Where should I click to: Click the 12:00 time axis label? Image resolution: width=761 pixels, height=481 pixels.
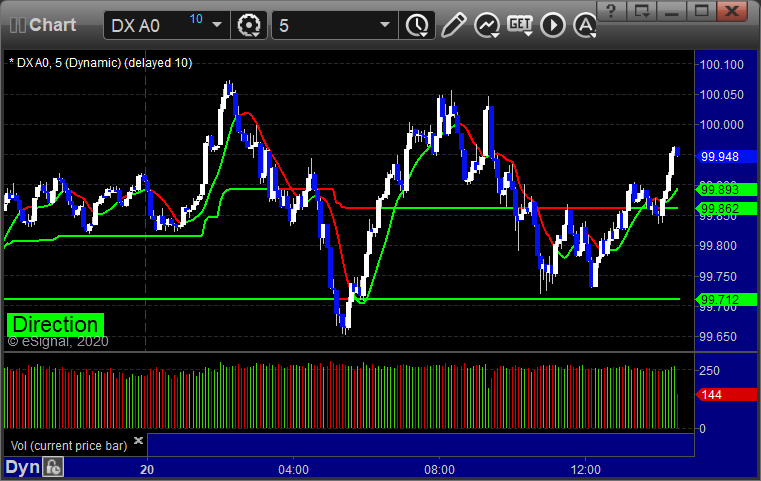[x=585, y=469]
